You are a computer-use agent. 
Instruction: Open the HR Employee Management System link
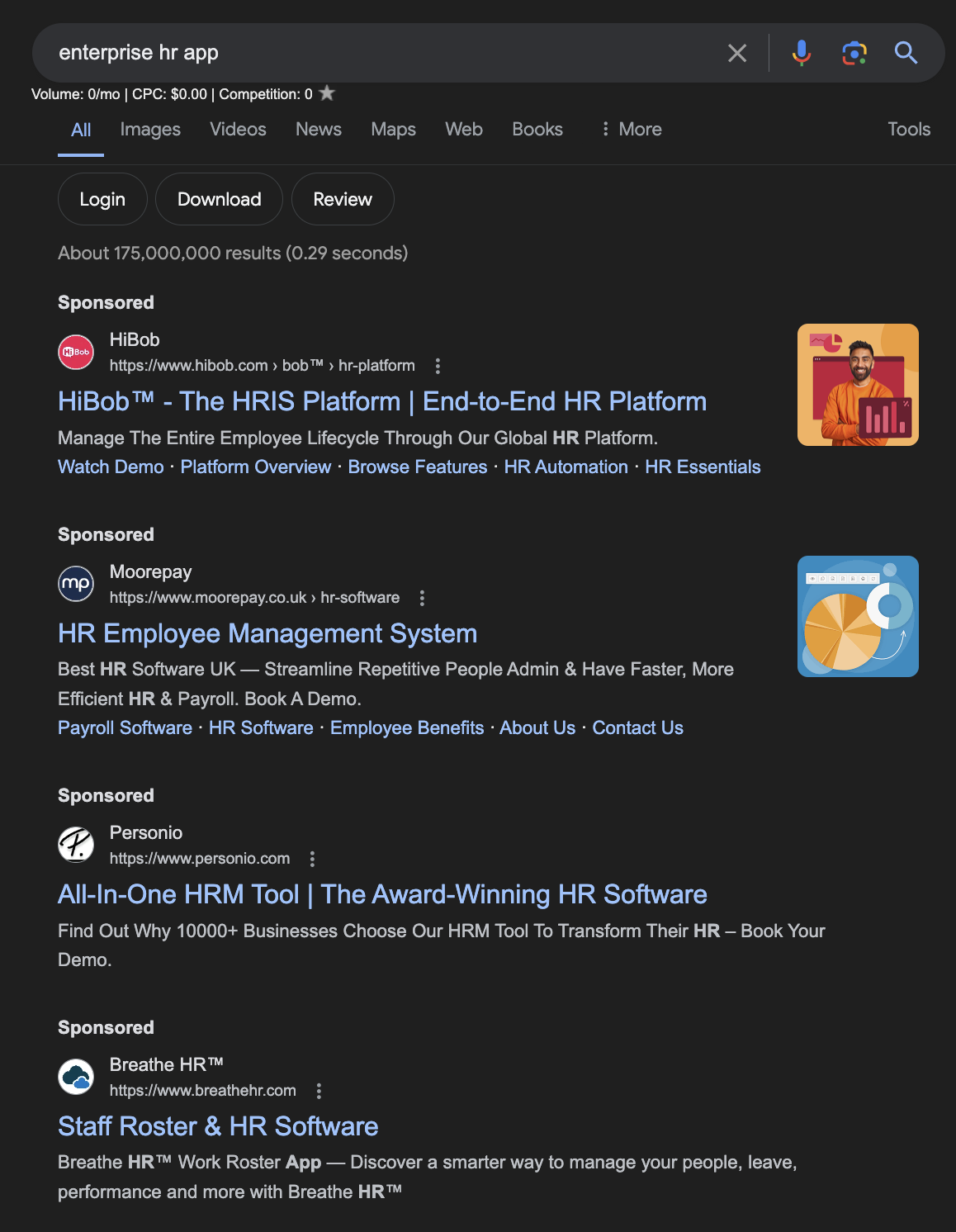click(267, 633)
